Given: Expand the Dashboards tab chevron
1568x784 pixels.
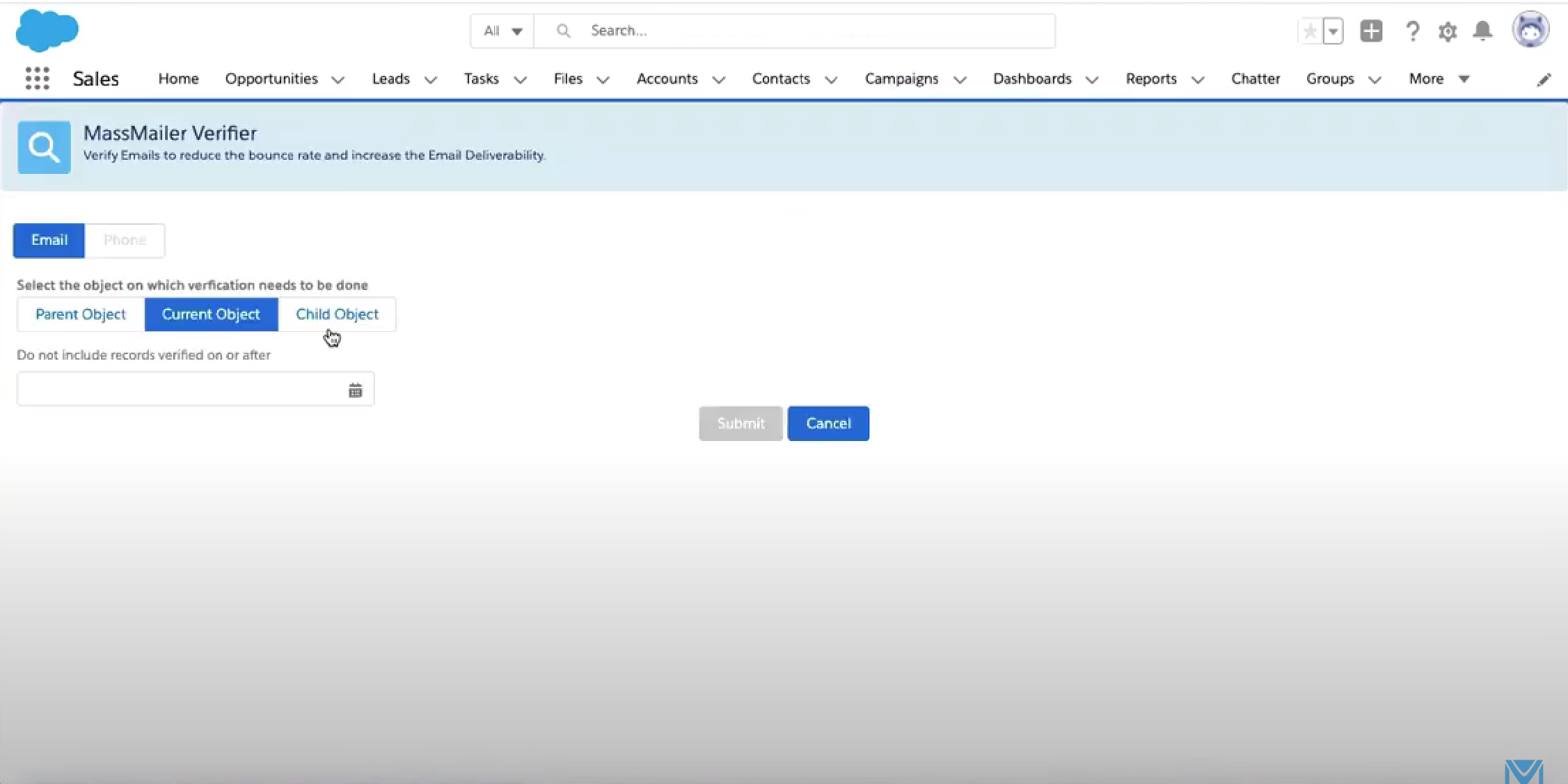Looking at the screenshot, I should 1092,79.
